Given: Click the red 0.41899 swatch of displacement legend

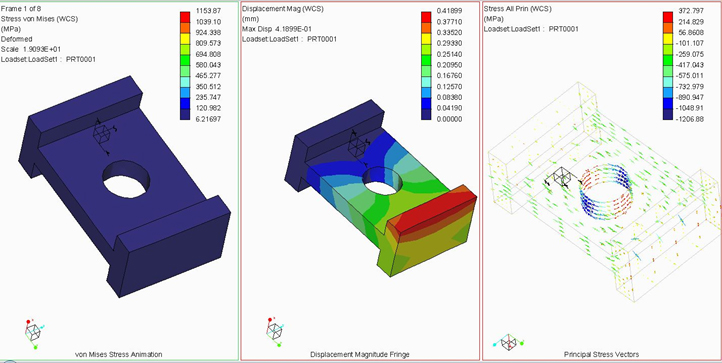Looking at the screenshot, I should (426, 16).
